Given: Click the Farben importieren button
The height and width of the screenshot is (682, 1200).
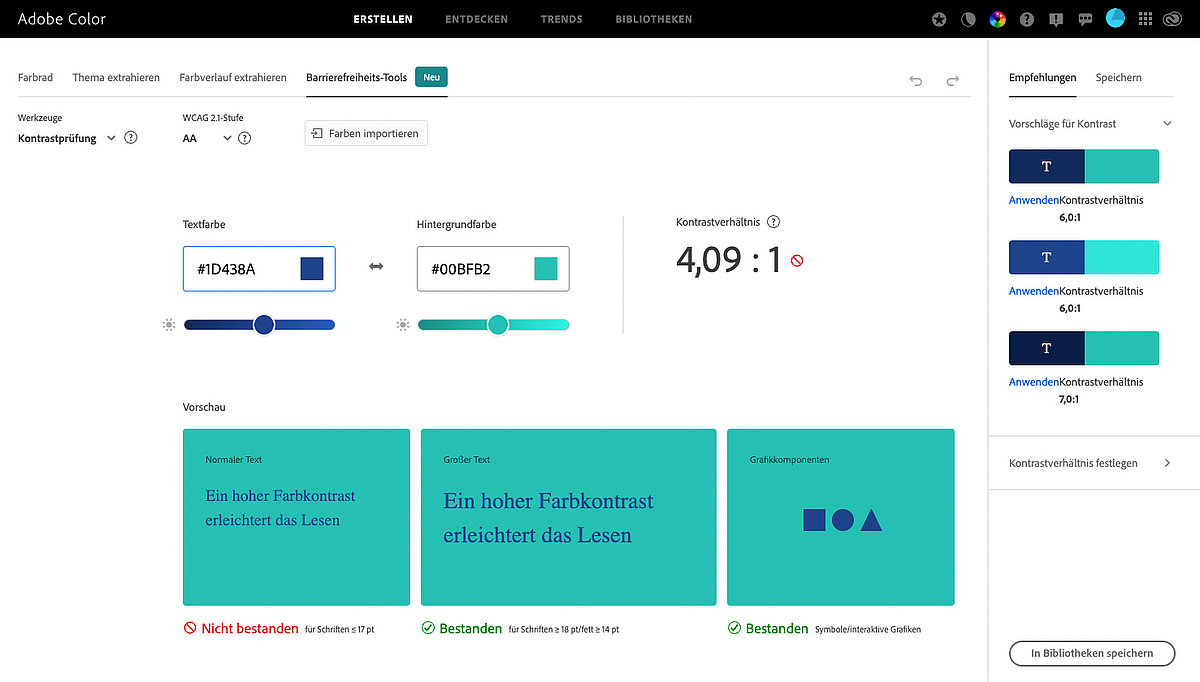Looking at the screenshot, I should pyautogui.click(x=366, y=133).
